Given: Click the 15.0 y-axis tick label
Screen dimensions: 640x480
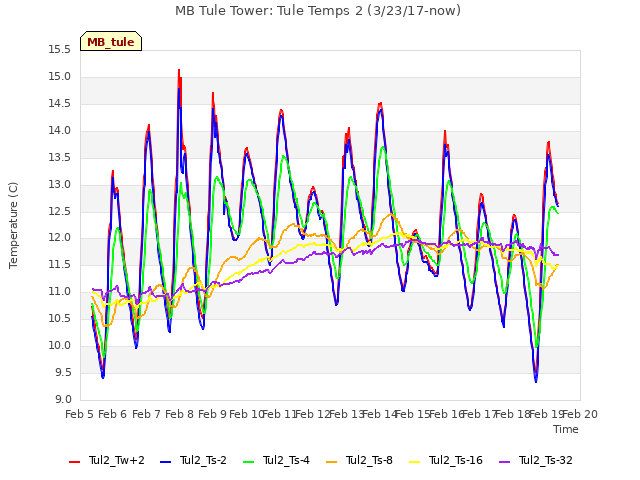Looking at the screenshot, I should 60,77.
